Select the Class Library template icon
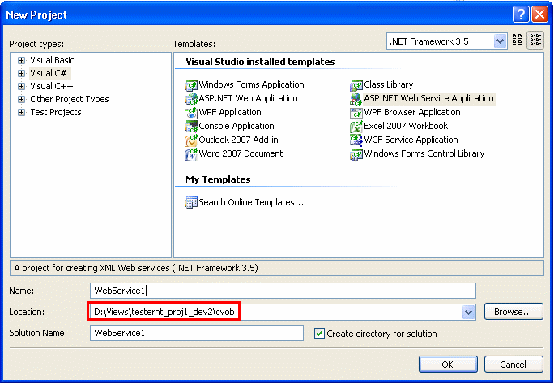 [356, 85]
